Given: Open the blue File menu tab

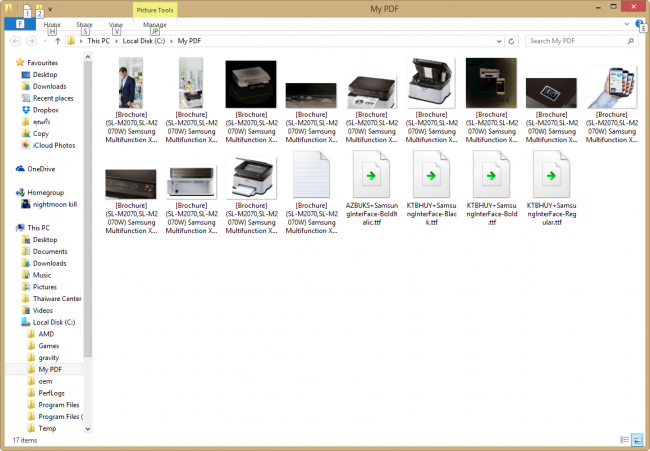Looking at the screenshot, I should tap(19, 24).
